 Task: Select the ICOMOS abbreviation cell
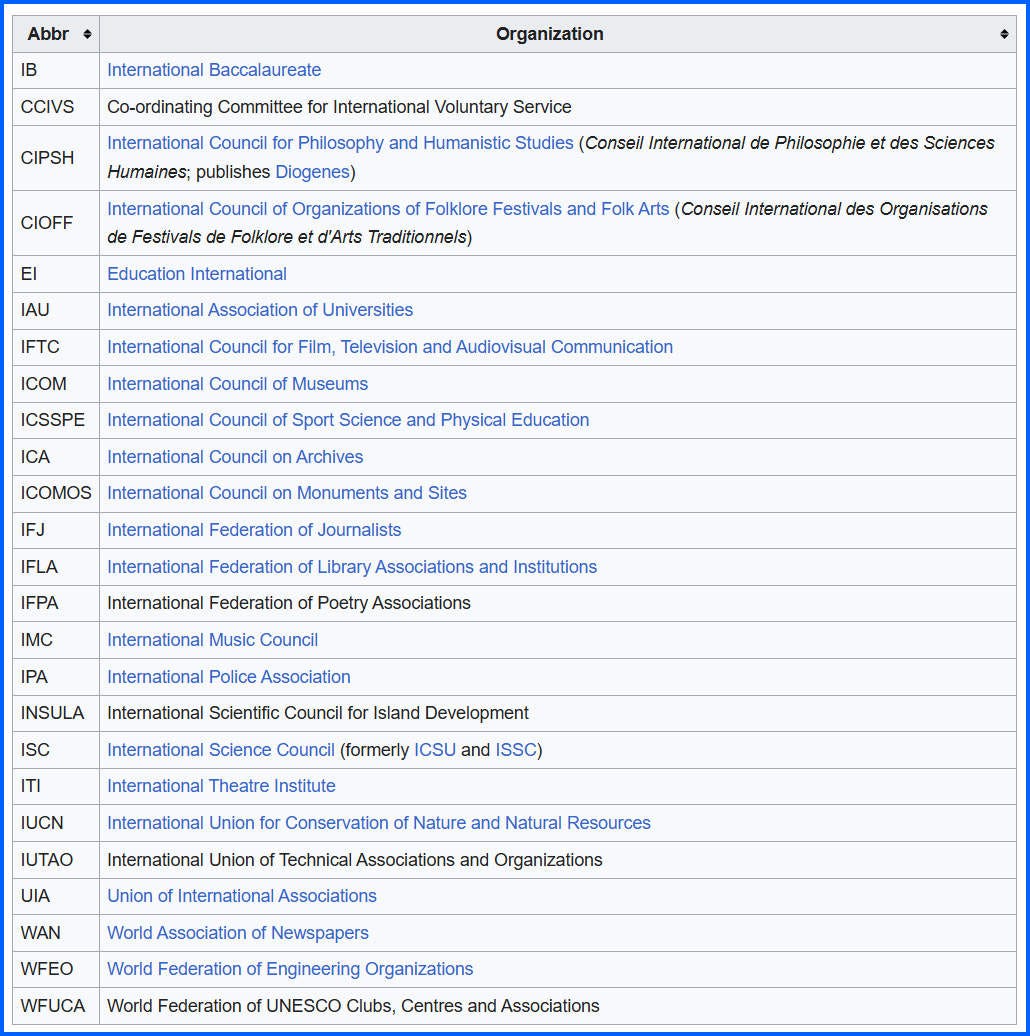[55, 493]
